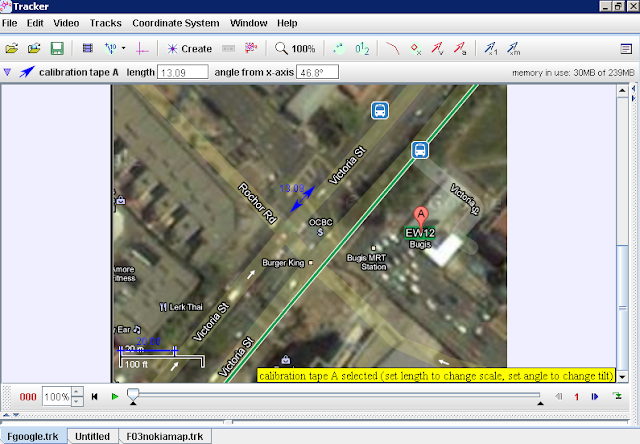Open the autotracker icon
This screenshot has width=640, height=444.
[251, 48]
